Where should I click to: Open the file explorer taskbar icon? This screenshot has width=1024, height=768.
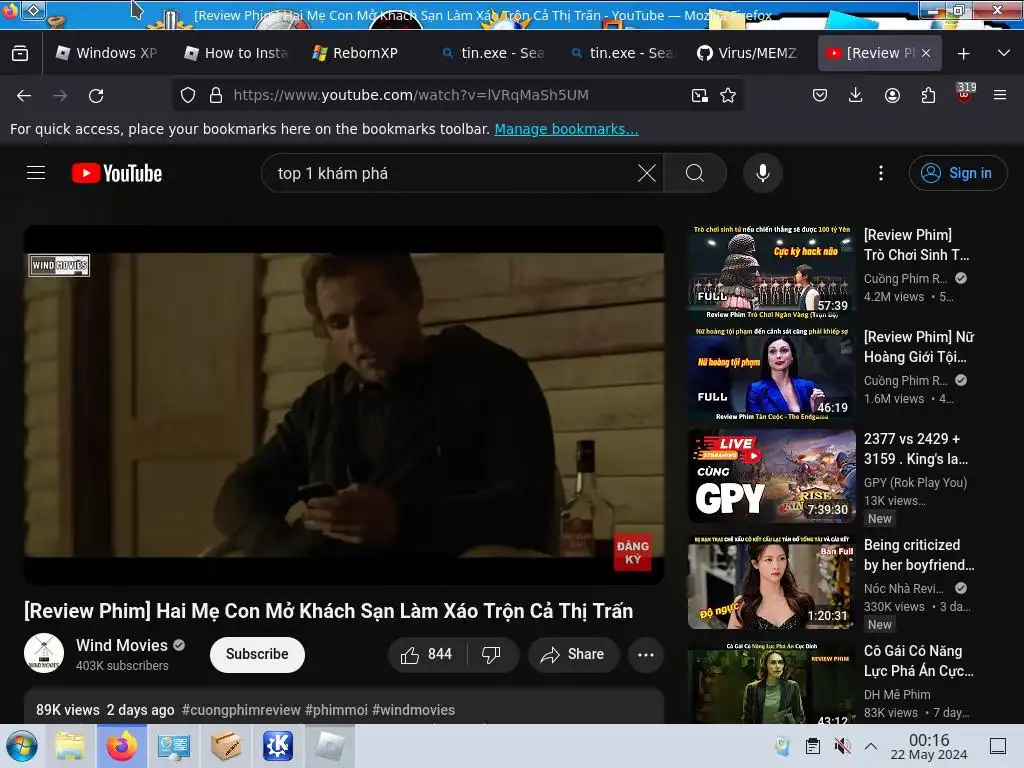[70, 746]
